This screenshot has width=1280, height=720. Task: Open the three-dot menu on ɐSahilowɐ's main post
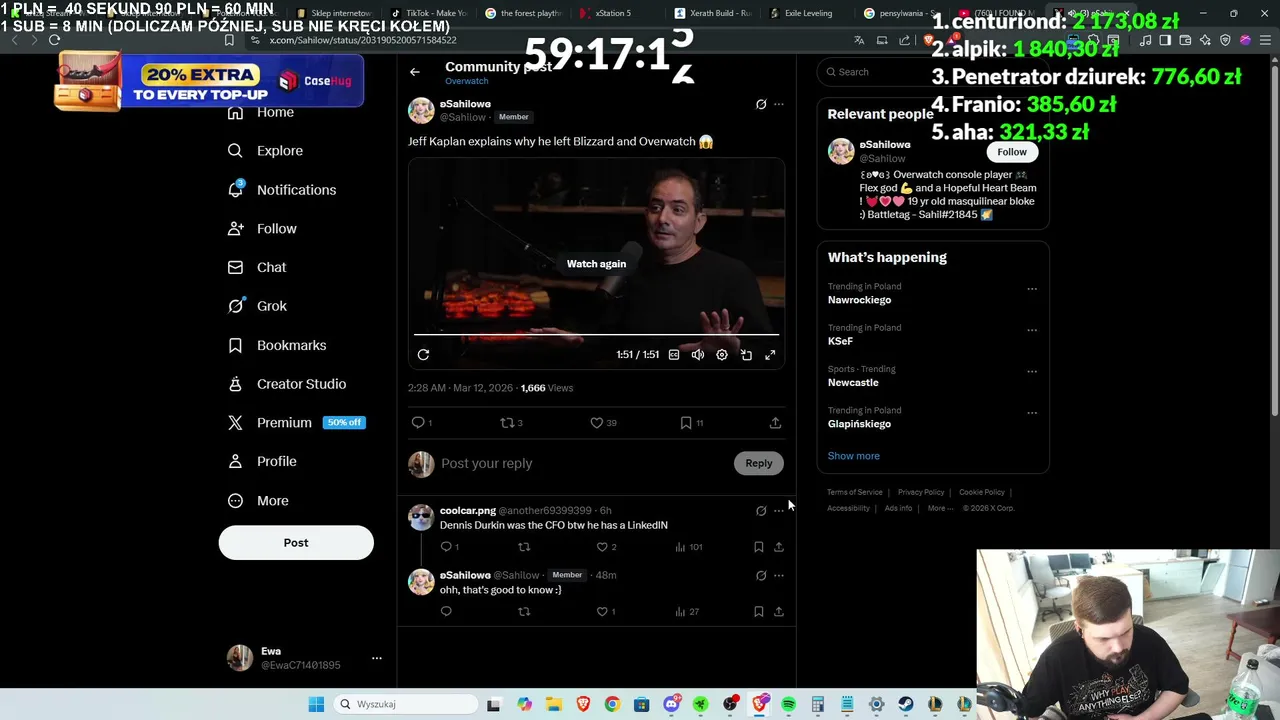click(x=779, y=104)
